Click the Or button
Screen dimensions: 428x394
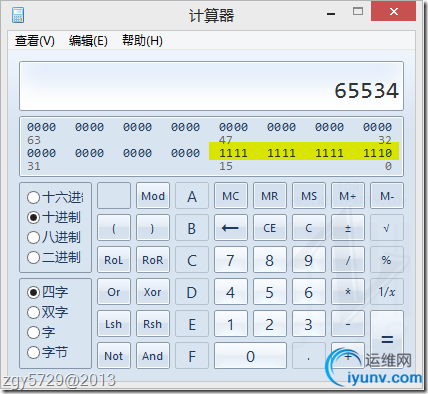click(x=114, y=292)
